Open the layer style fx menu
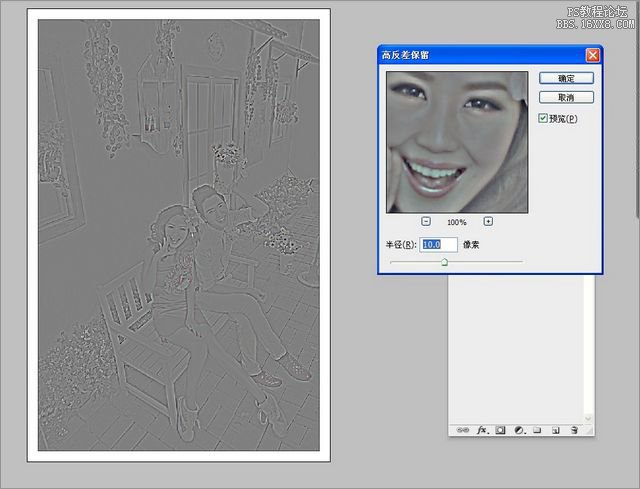The image size is (640, 489). pyautogui.click(x=482, y=429)
